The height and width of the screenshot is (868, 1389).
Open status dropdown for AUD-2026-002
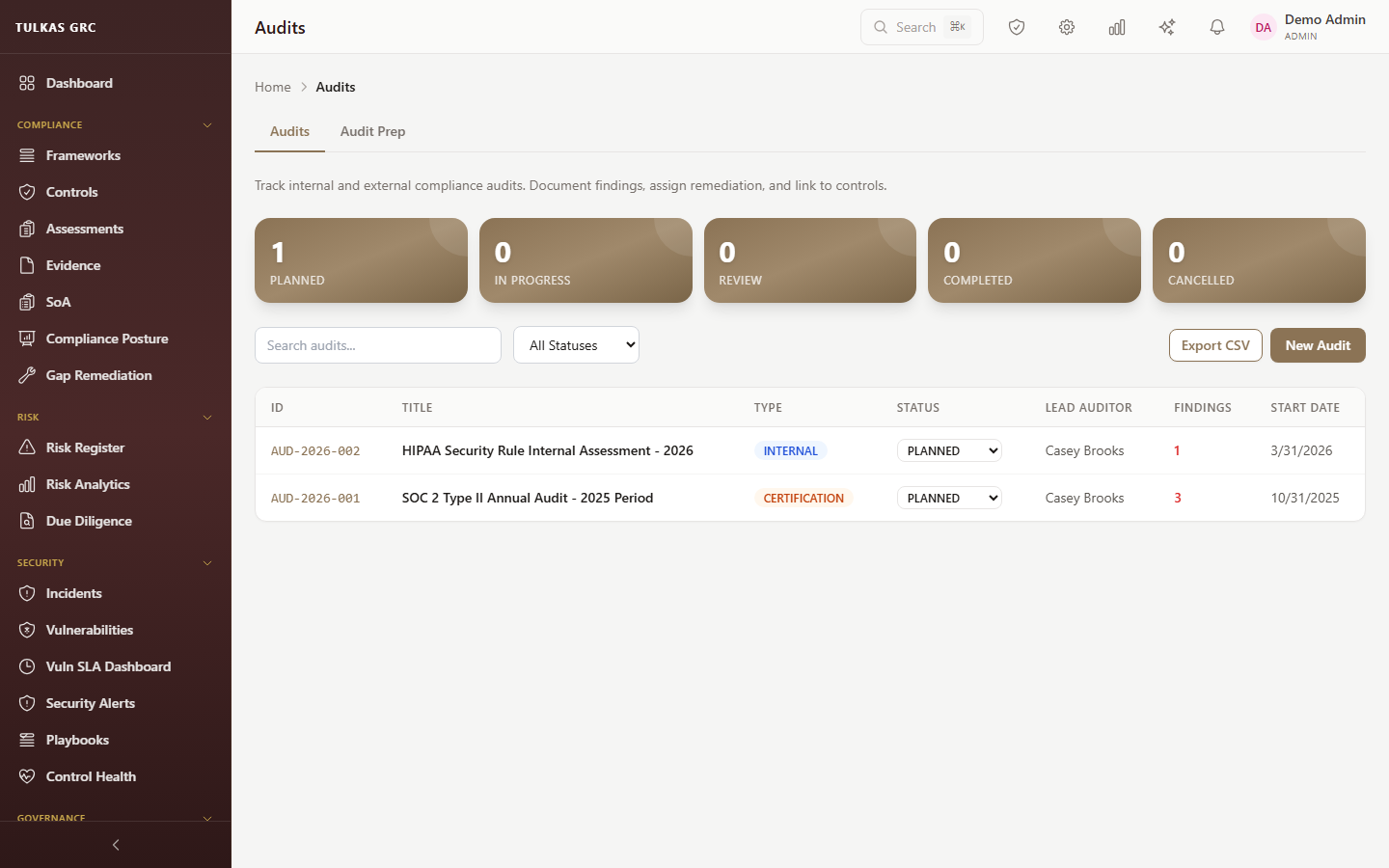(x=949, y=450)
